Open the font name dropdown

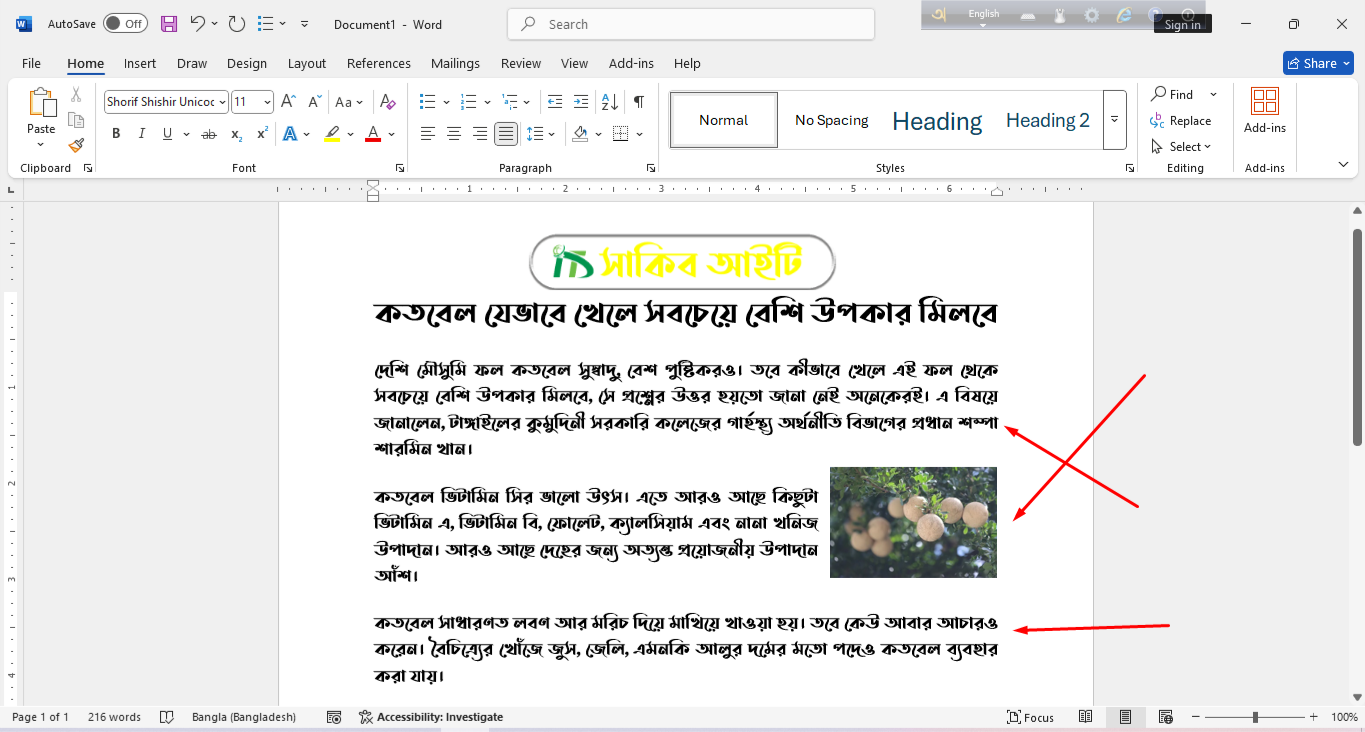pyautogui.click(x=222, y=102)
